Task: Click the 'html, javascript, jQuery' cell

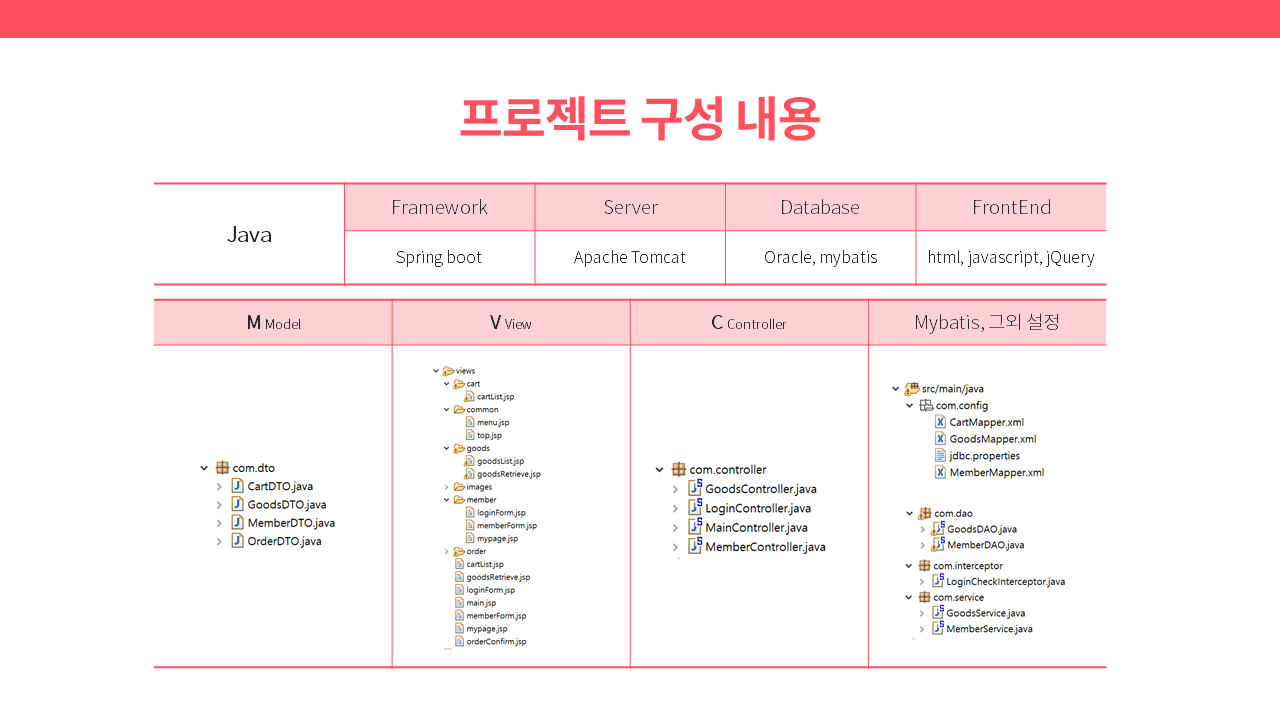Action: [1011, 257]
